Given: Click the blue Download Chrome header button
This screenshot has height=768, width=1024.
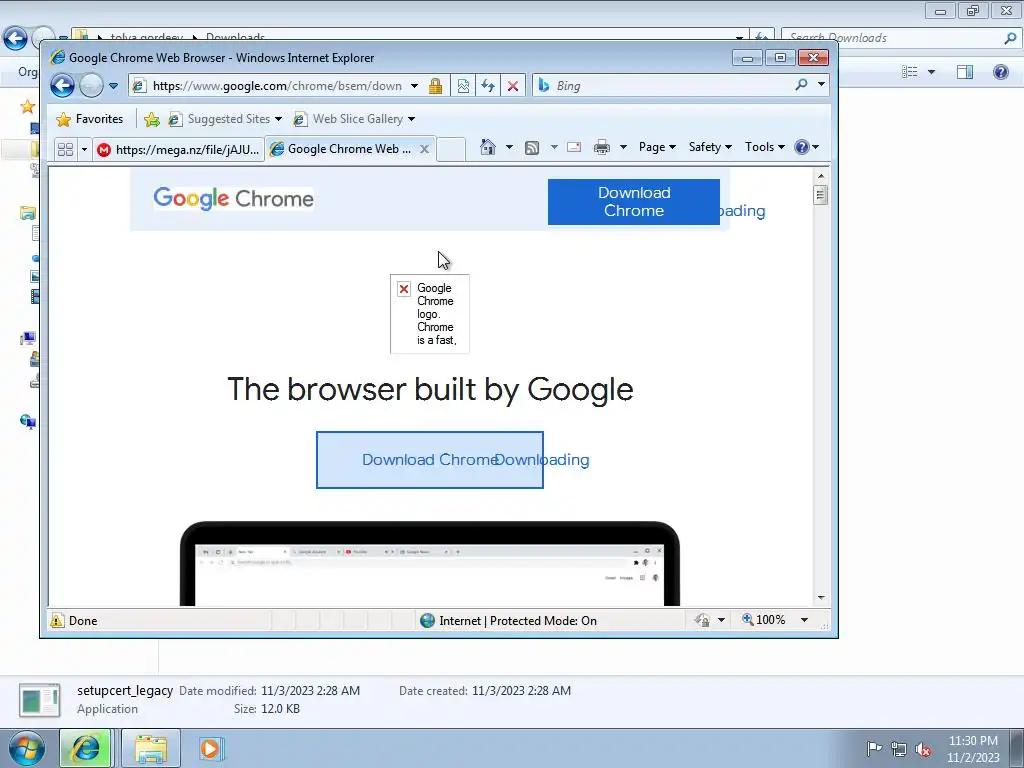Looking at the screenshot, I should click(x=633, y=202).
